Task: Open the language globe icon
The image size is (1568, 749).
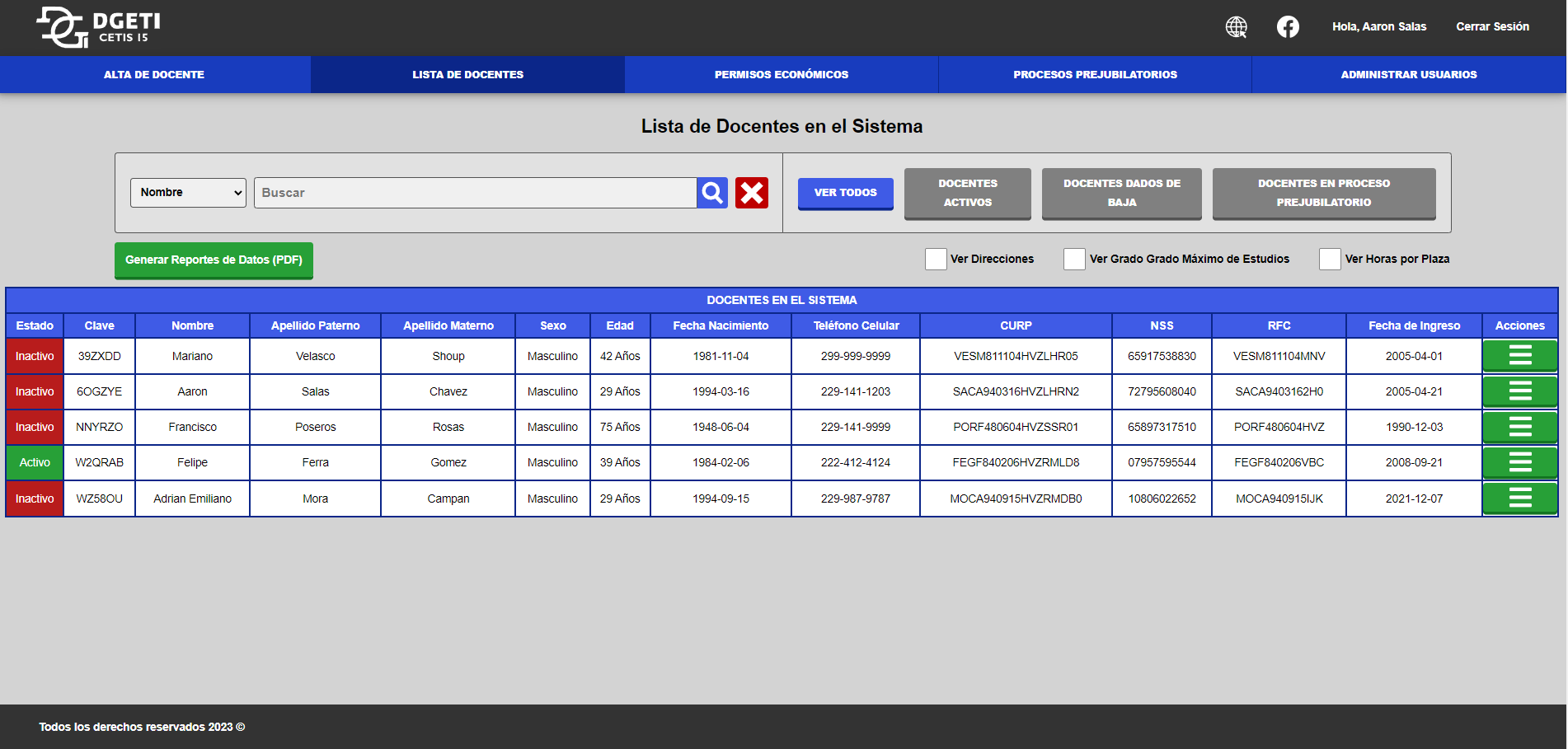Action: click(1235, 26)
